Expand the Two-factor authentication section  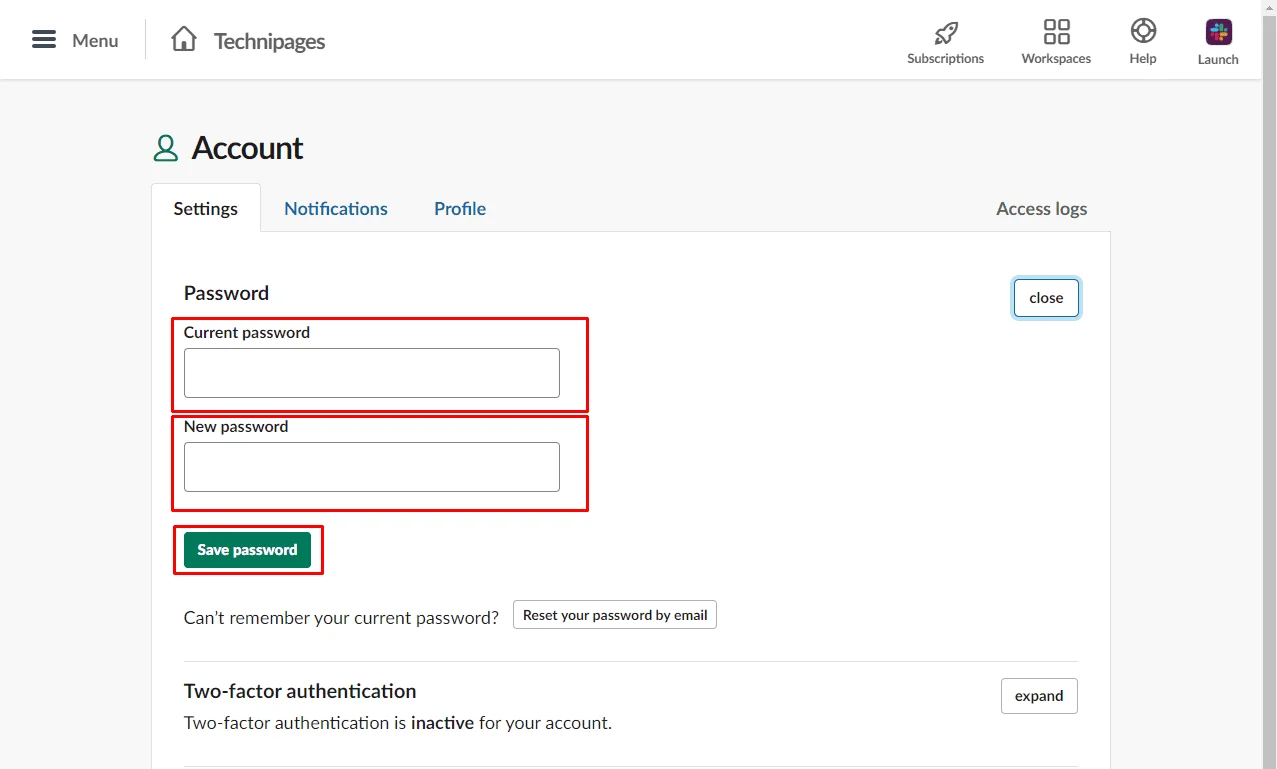pyautogui.click(x=1039, y=696)
